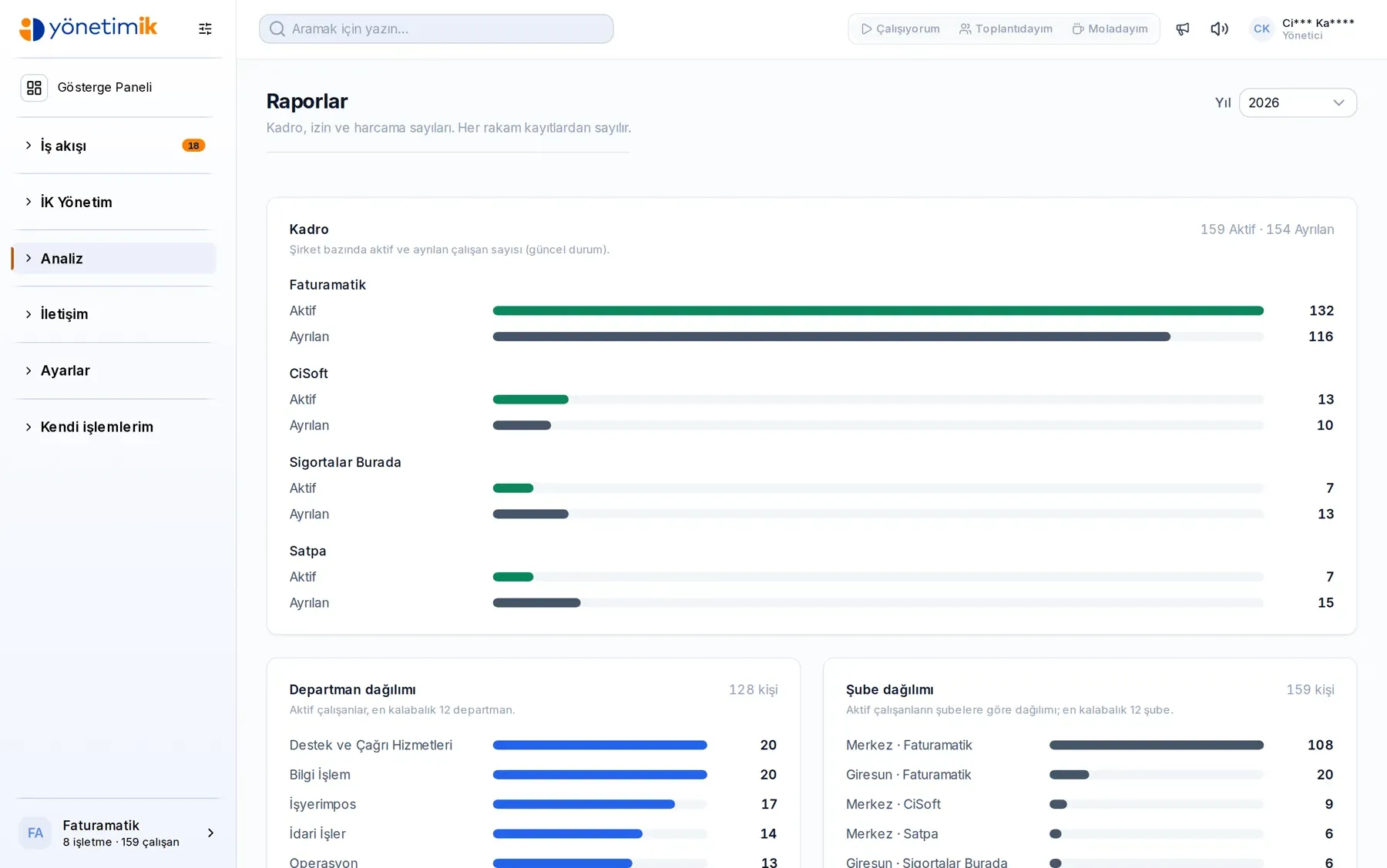Select Ayarlar in sidebar
Screen dimensions: 1387x868
click(x=115, y=370)
